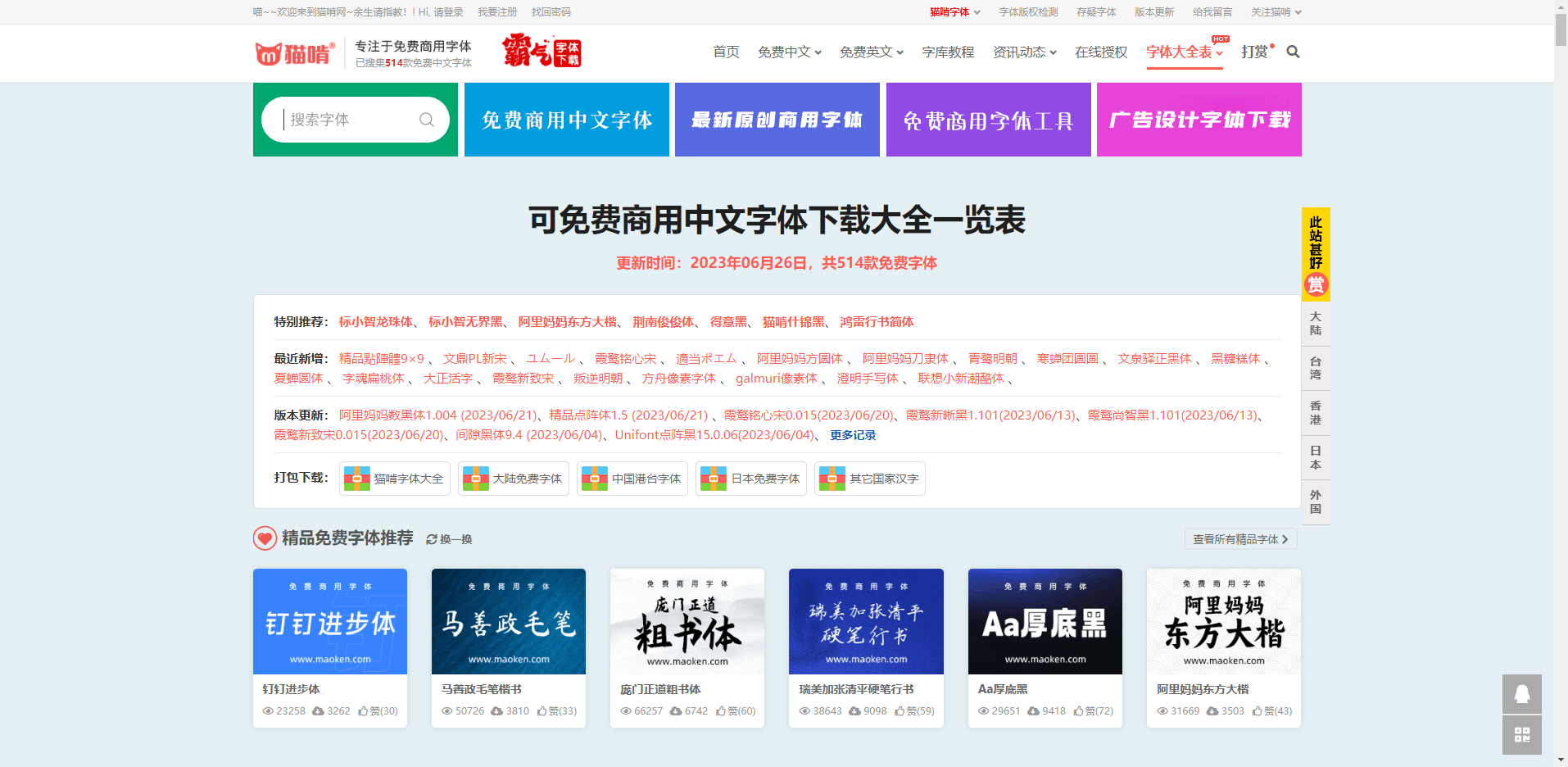The width and height of the screenshot is (1568, 767).
Task: Open the 关注猫啃 dropdown in top bar
Action: coord(1276,12)
